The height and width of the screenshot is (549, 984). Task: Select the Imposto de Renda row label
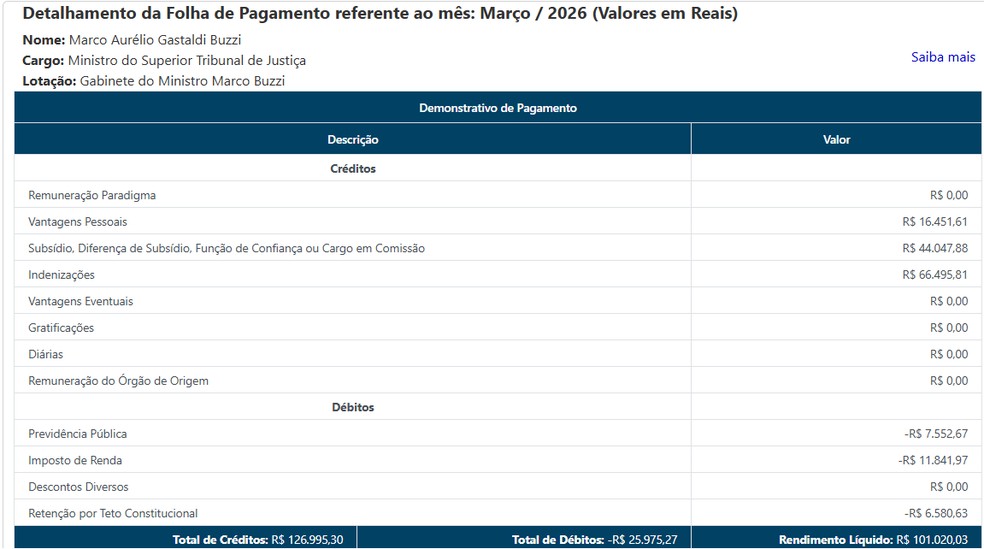click(x=75, y=460)
